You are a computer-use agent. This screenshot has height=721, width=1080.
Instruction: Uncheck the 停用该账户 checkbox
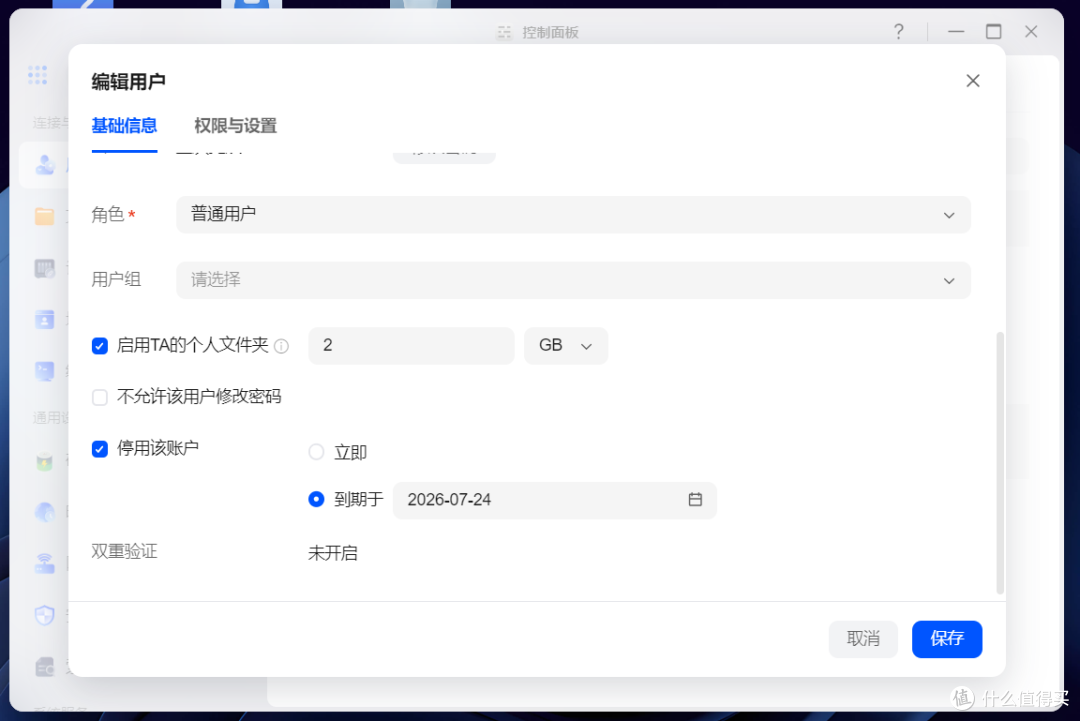(100, 449)
